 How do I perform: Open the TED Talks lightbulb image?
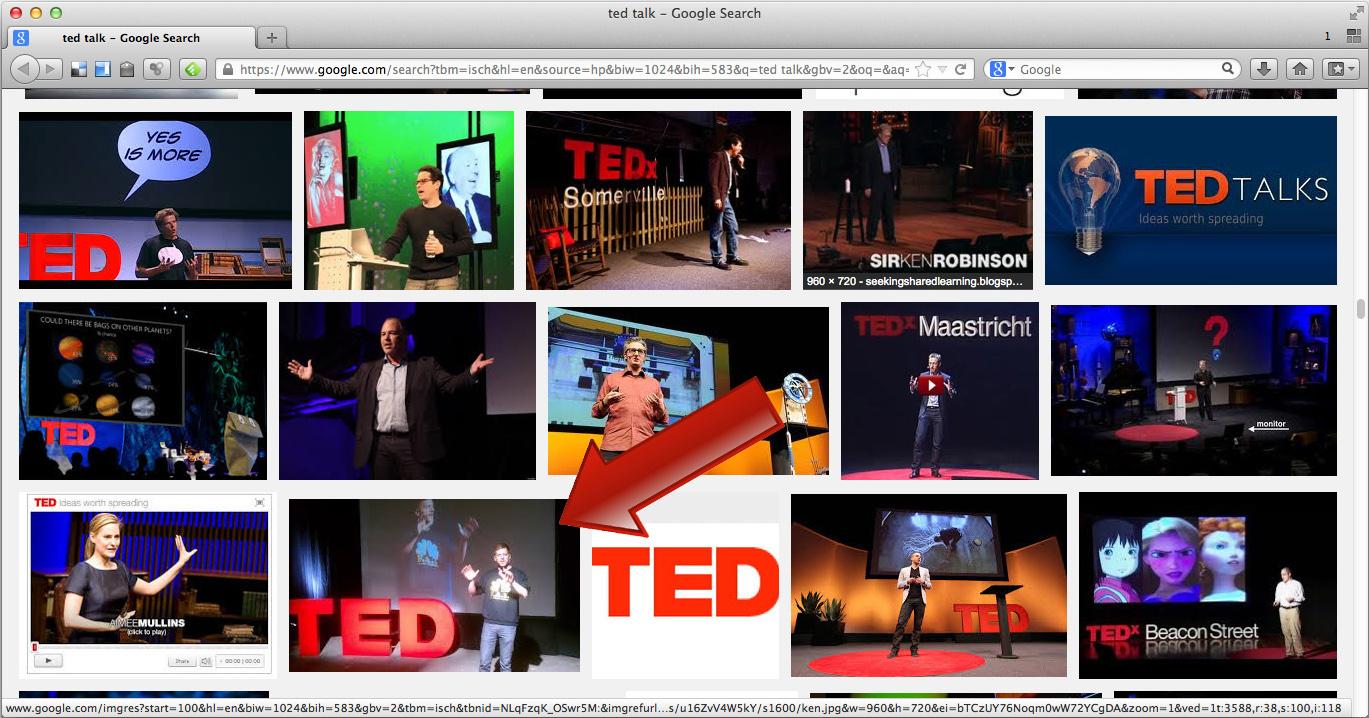tap(1191, 200)
